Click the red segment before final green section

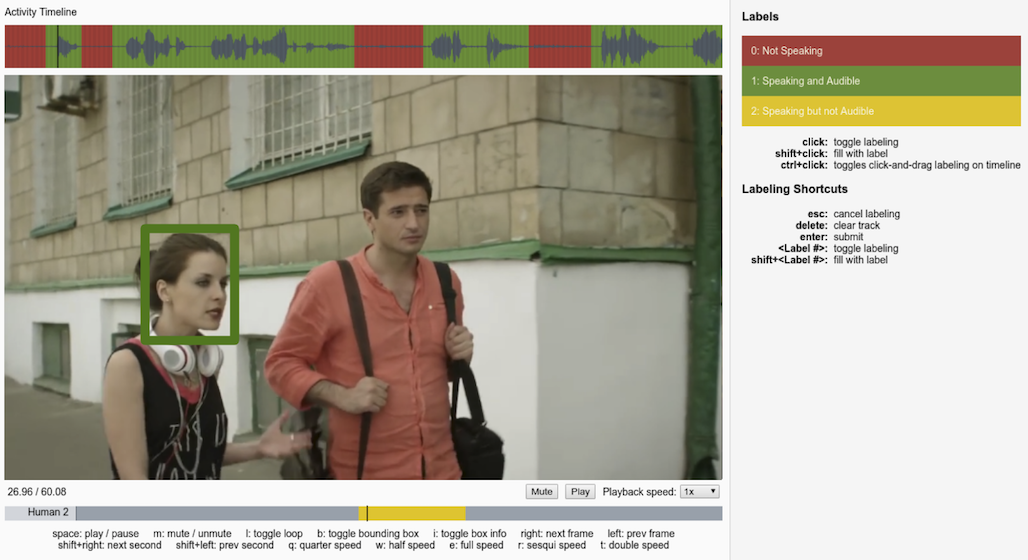[560, 47]
